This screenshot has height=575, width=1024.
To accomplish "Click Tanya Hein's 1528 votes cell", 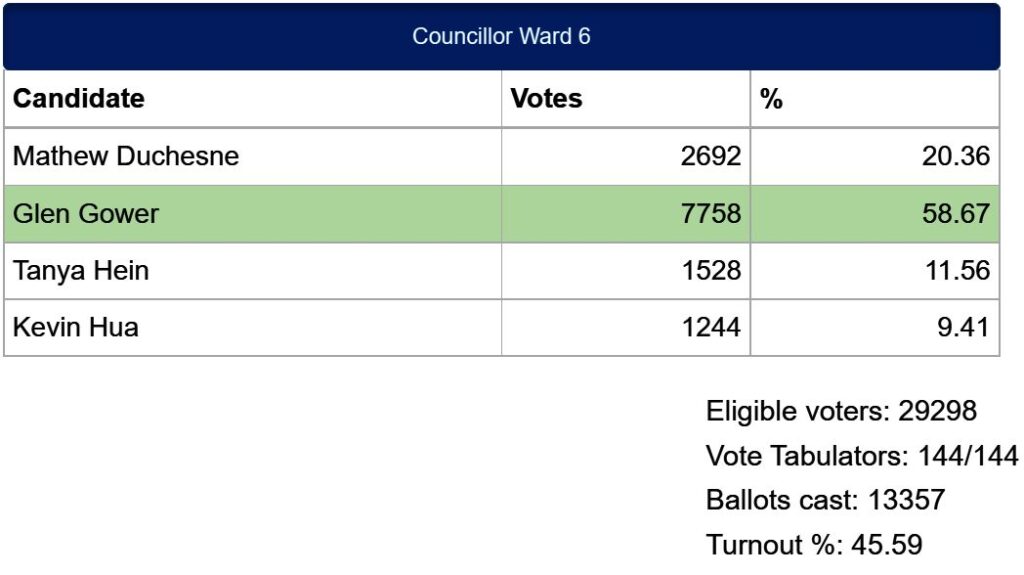I will click(x=626, y=271).
